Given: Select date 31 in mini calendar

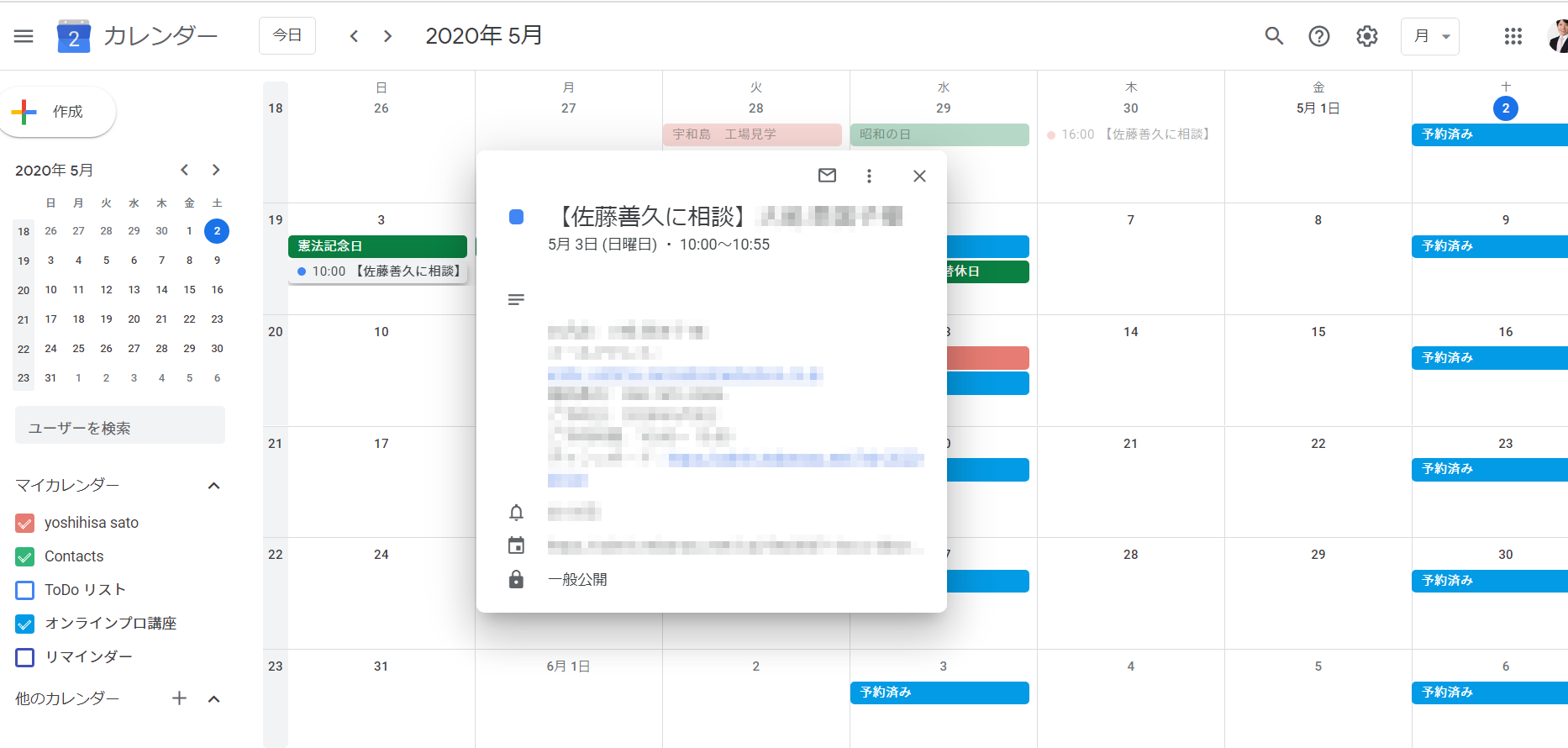Looking at the screenshot, I should [50, 377].
